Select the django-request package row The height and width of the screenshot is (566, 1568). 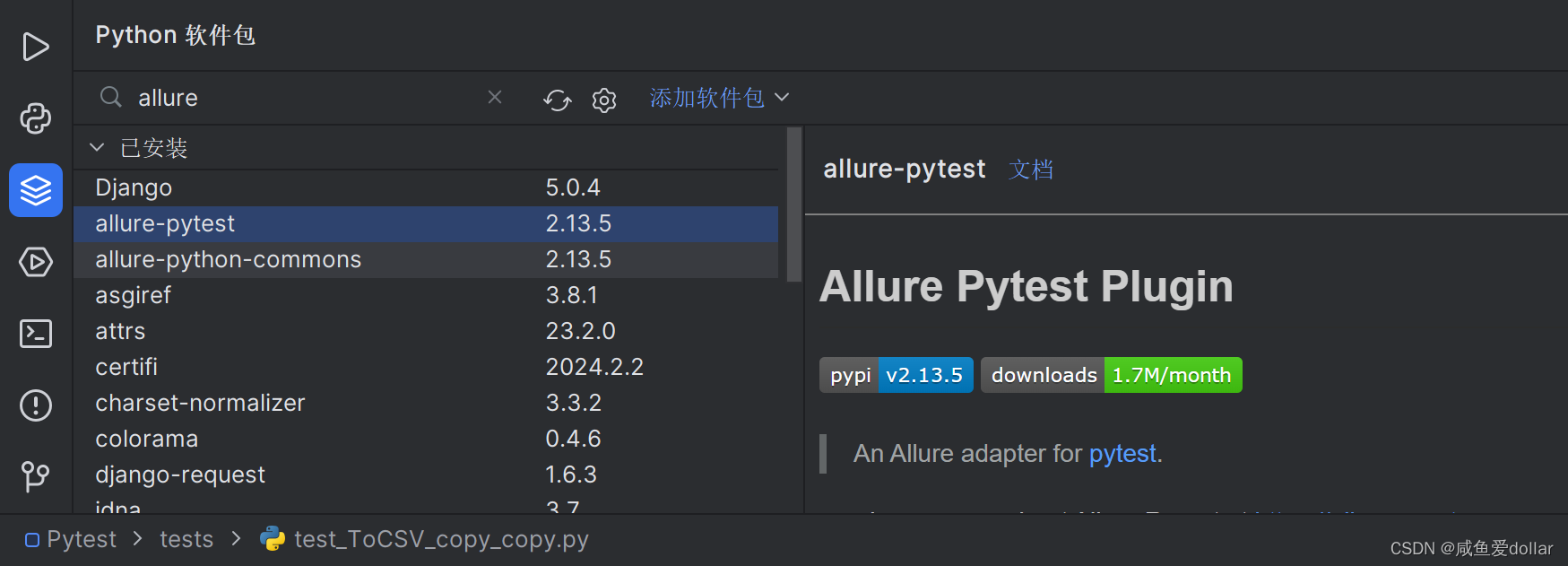point(426,475)
